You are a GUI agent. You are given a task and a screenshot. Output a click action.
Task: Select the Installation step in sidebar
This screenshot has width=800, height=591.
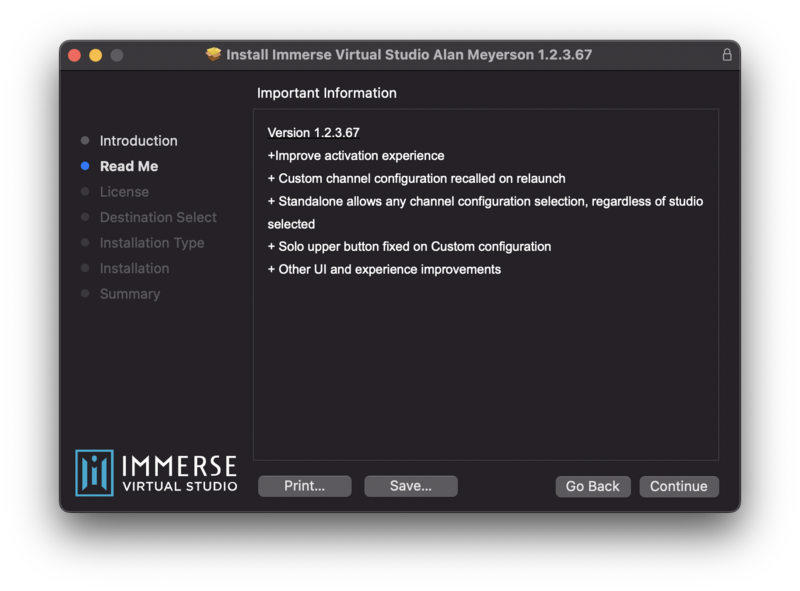[134, 269]
